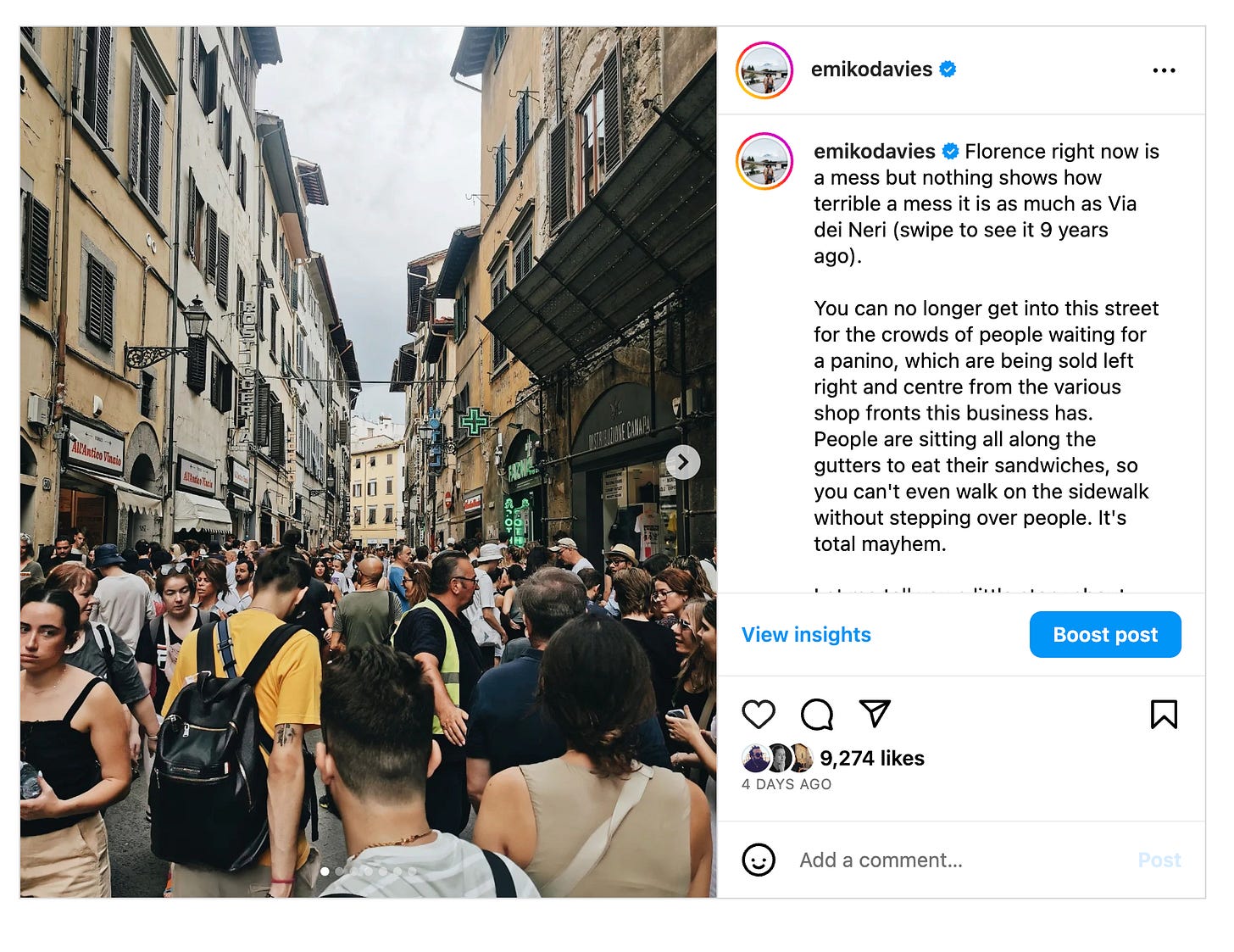The width and height of the screenshot is (1234, 952).
Task: Click the Post comment button
Action: click(1159, 860)
